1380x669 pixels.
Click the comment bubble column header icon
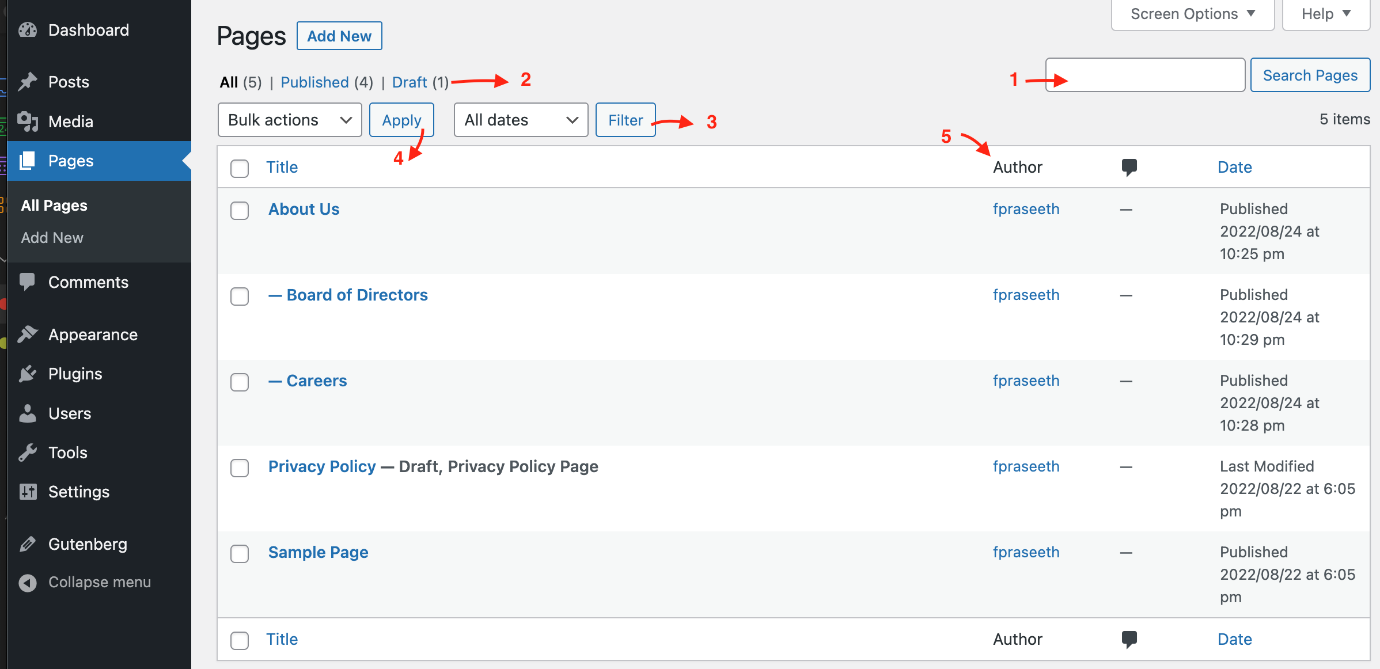1129,168
